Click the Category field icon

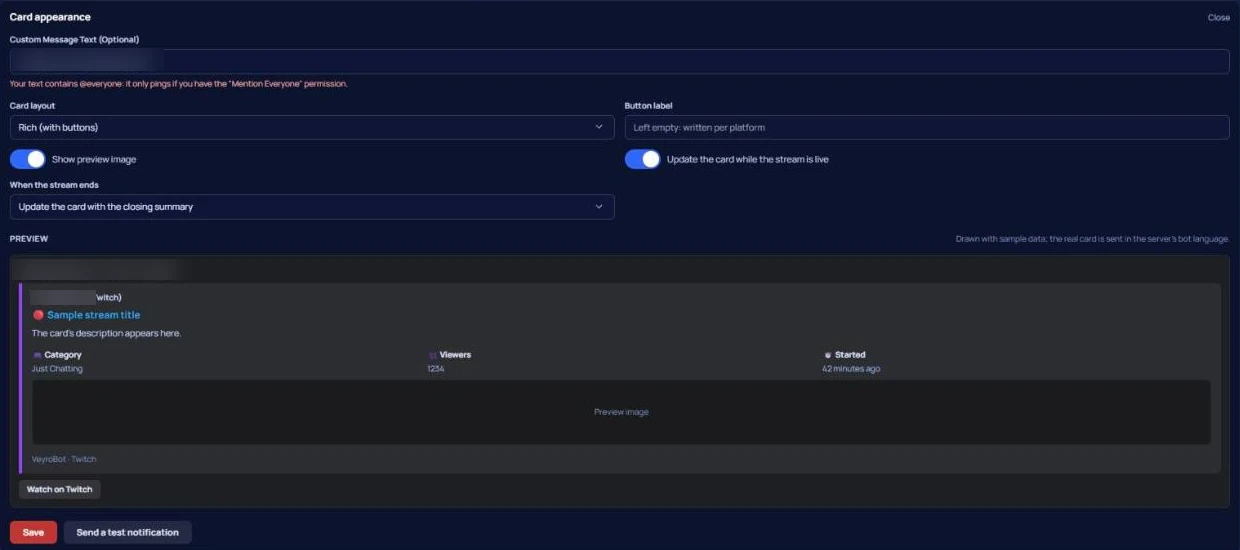point(37,355)
